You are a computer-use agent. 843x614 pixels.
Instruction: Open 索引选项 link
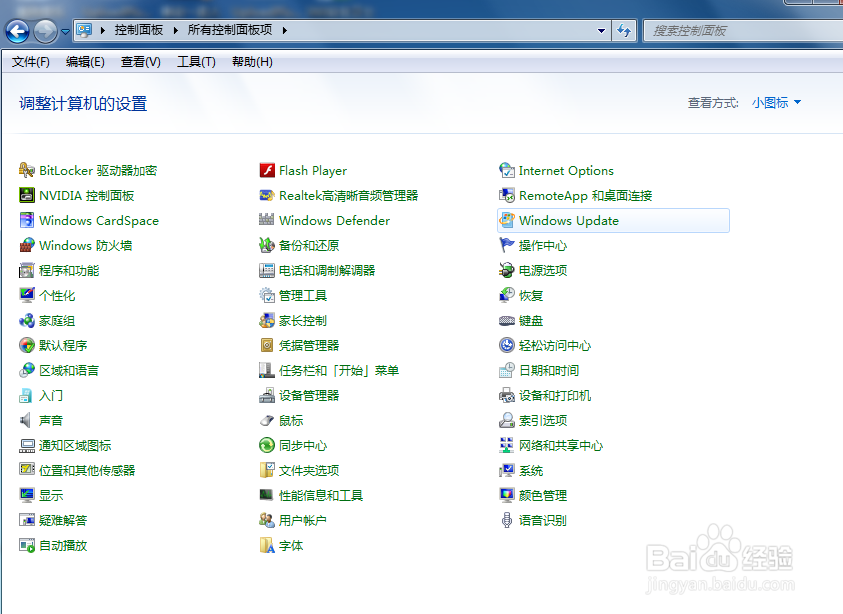[543, 420]
